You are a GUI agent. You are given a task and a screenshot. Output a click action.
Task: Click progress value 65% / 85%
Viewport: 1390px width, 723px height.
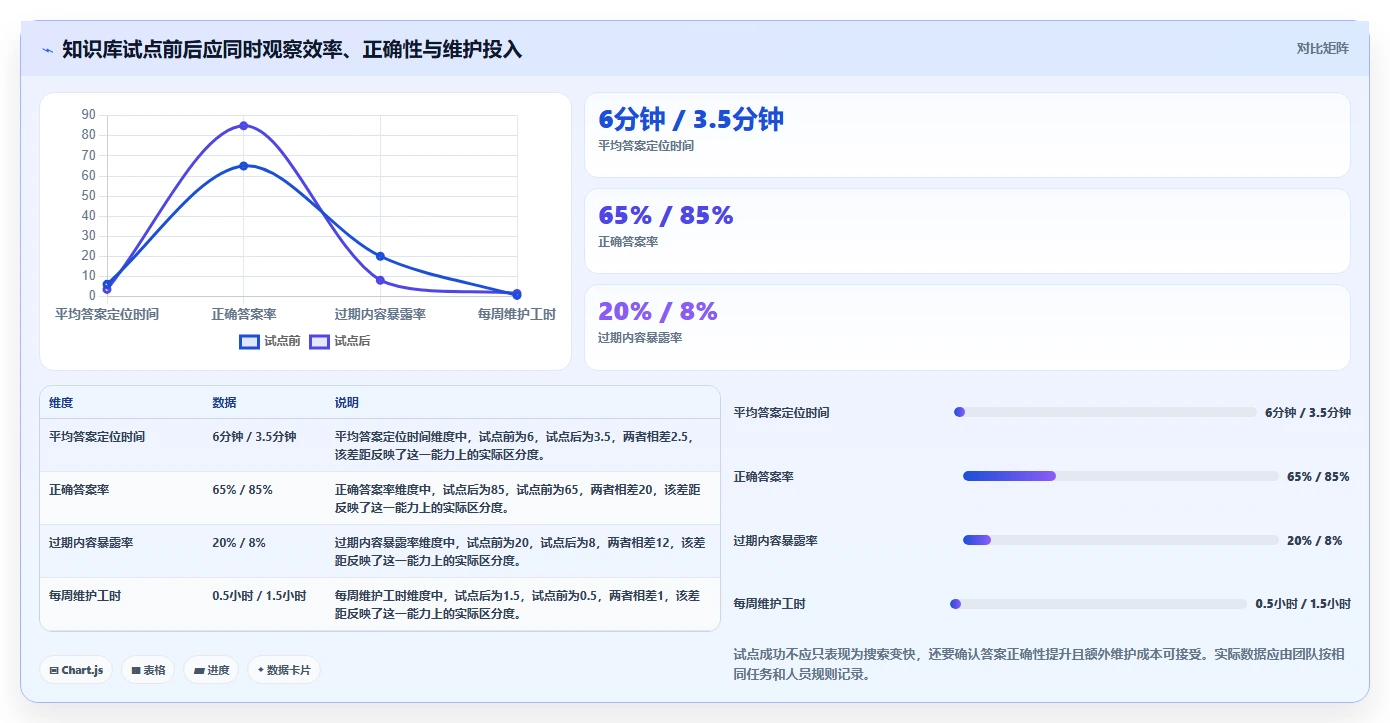pyautogui.click(x=1318, y=476)
